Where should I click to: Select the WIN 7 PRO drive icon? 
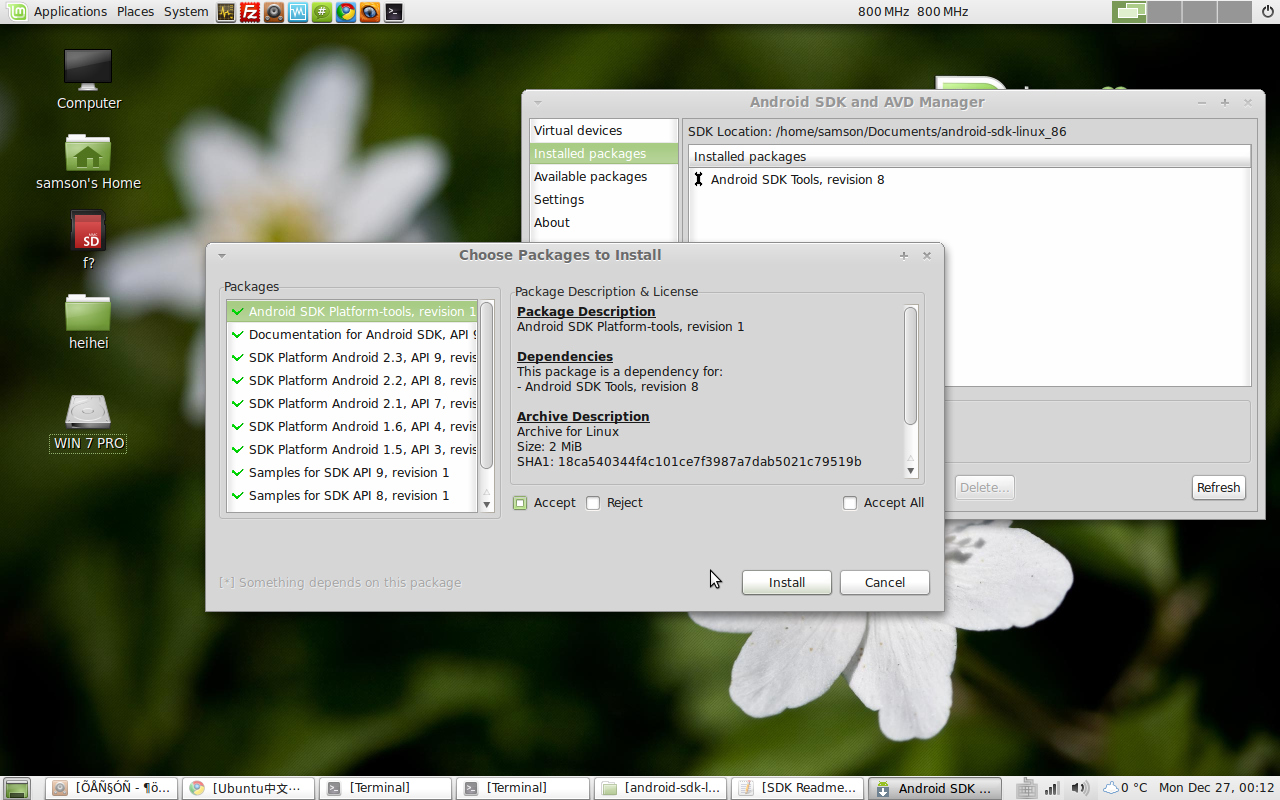(88, 422)
